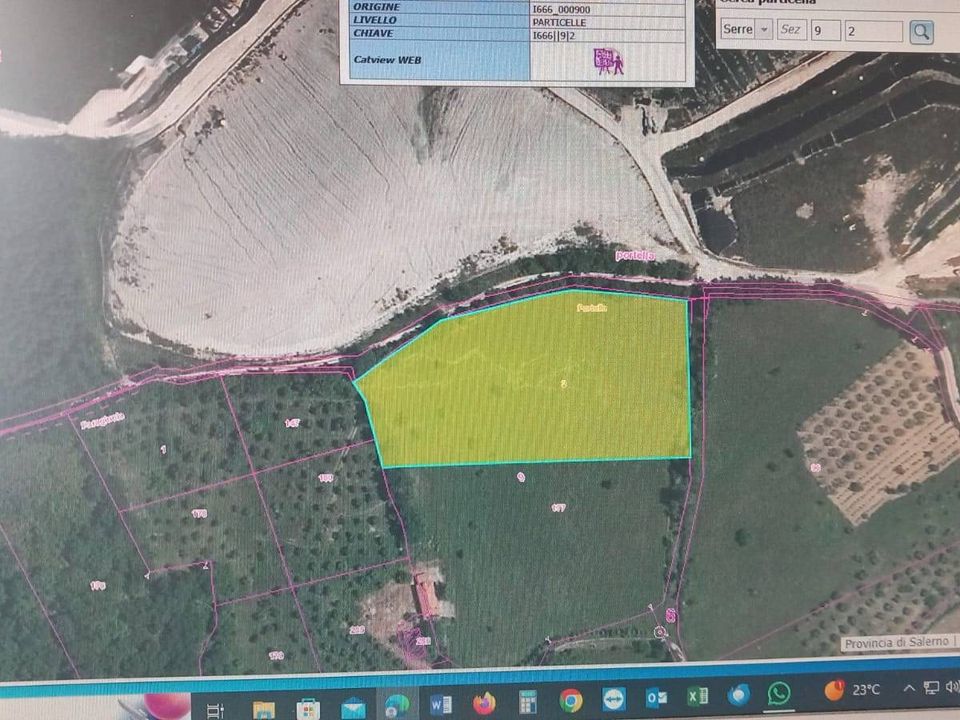Screen dimensions: 960x720
Task: Open WhatsApp from the taskbar
Action: (779, 693)
